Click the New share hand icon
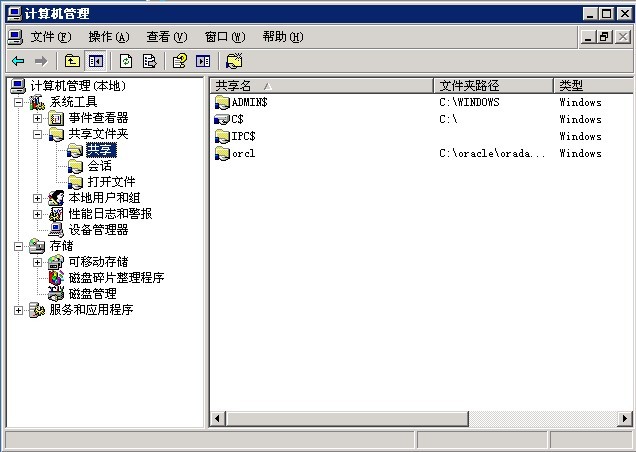Image resolution: width=636 pixels, height=452 pixels. [x=234, y=61]
